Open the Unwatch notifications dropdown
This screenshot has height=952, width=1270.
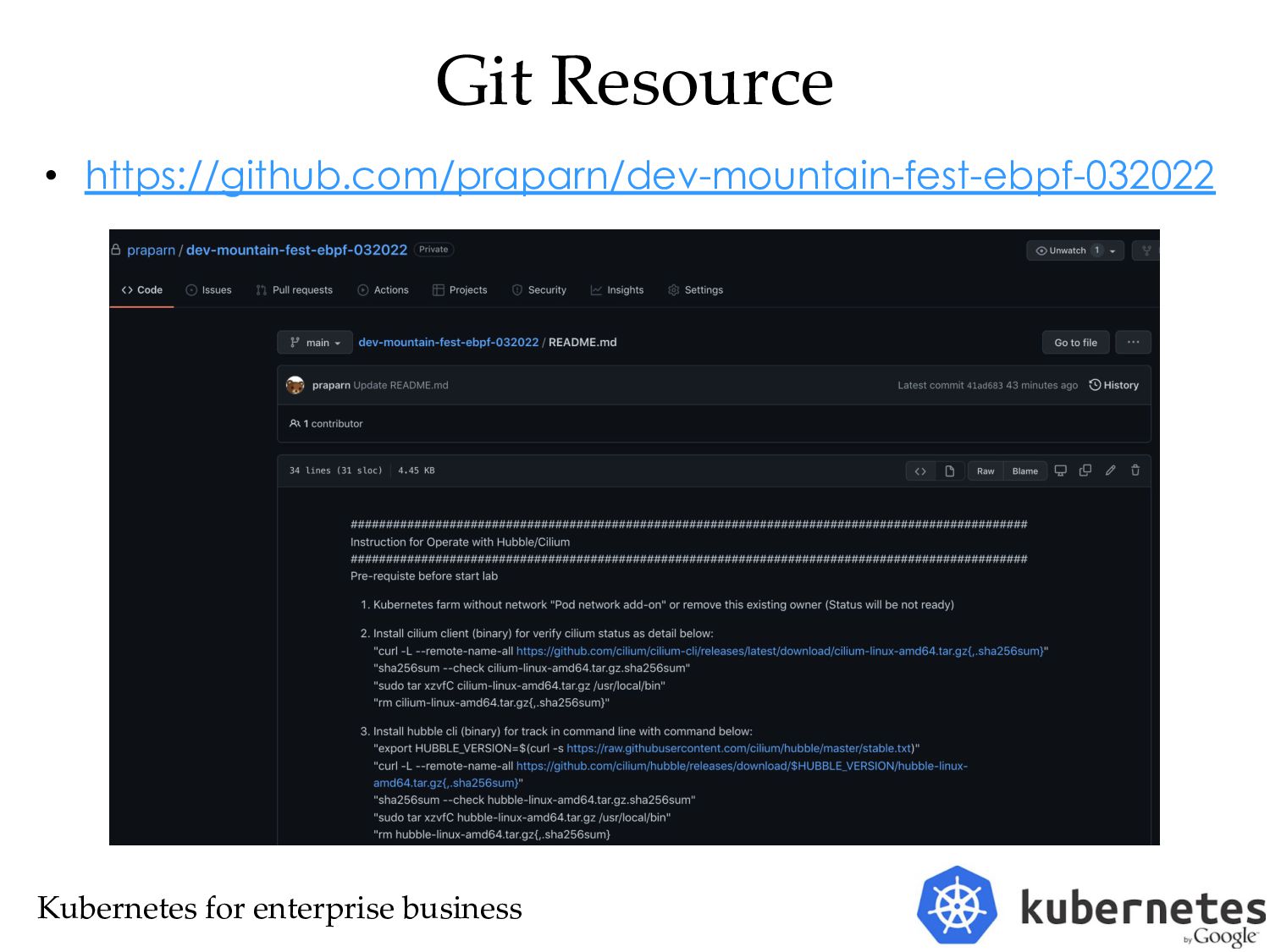1075,250
